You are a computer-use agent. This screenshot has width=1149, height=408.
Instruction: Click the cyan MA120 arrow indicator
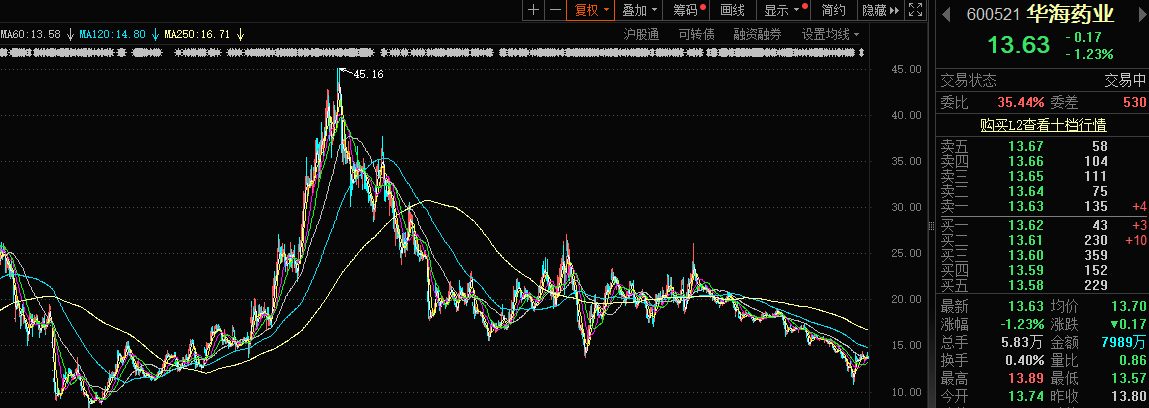tap(155, 34)
